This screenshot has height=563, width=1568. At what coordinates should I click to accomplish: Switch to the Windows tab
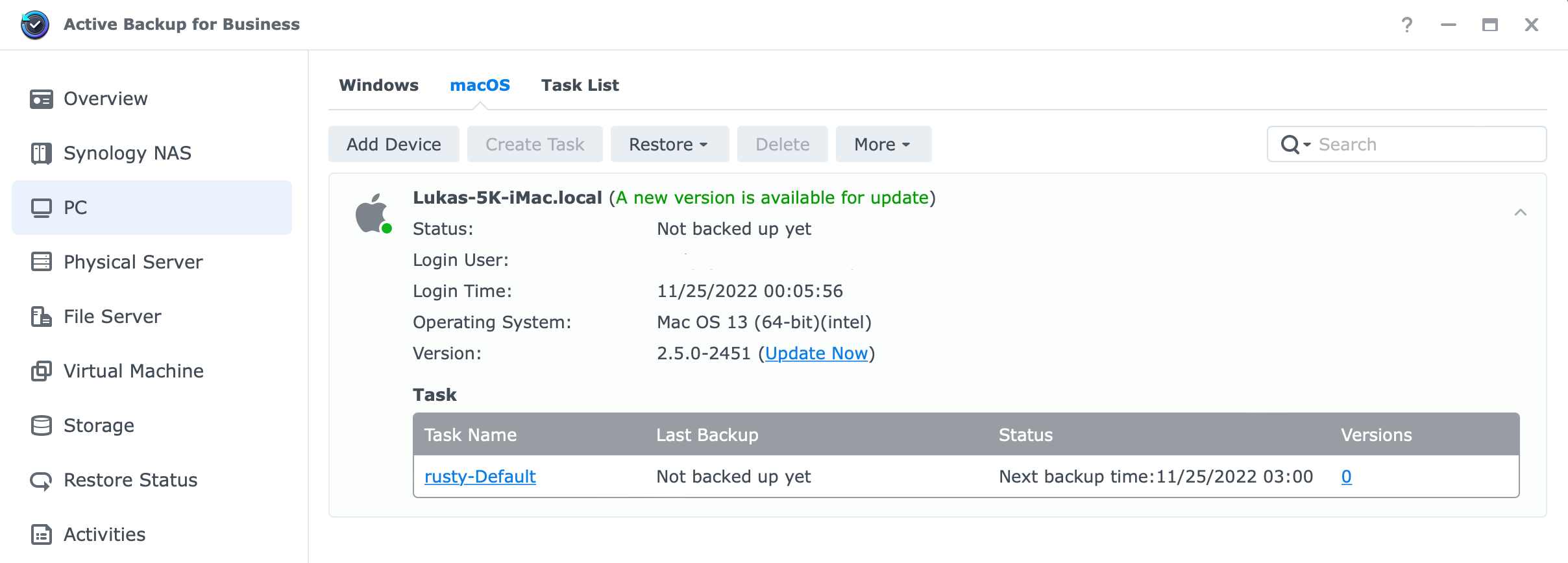(x=379, y=85)
